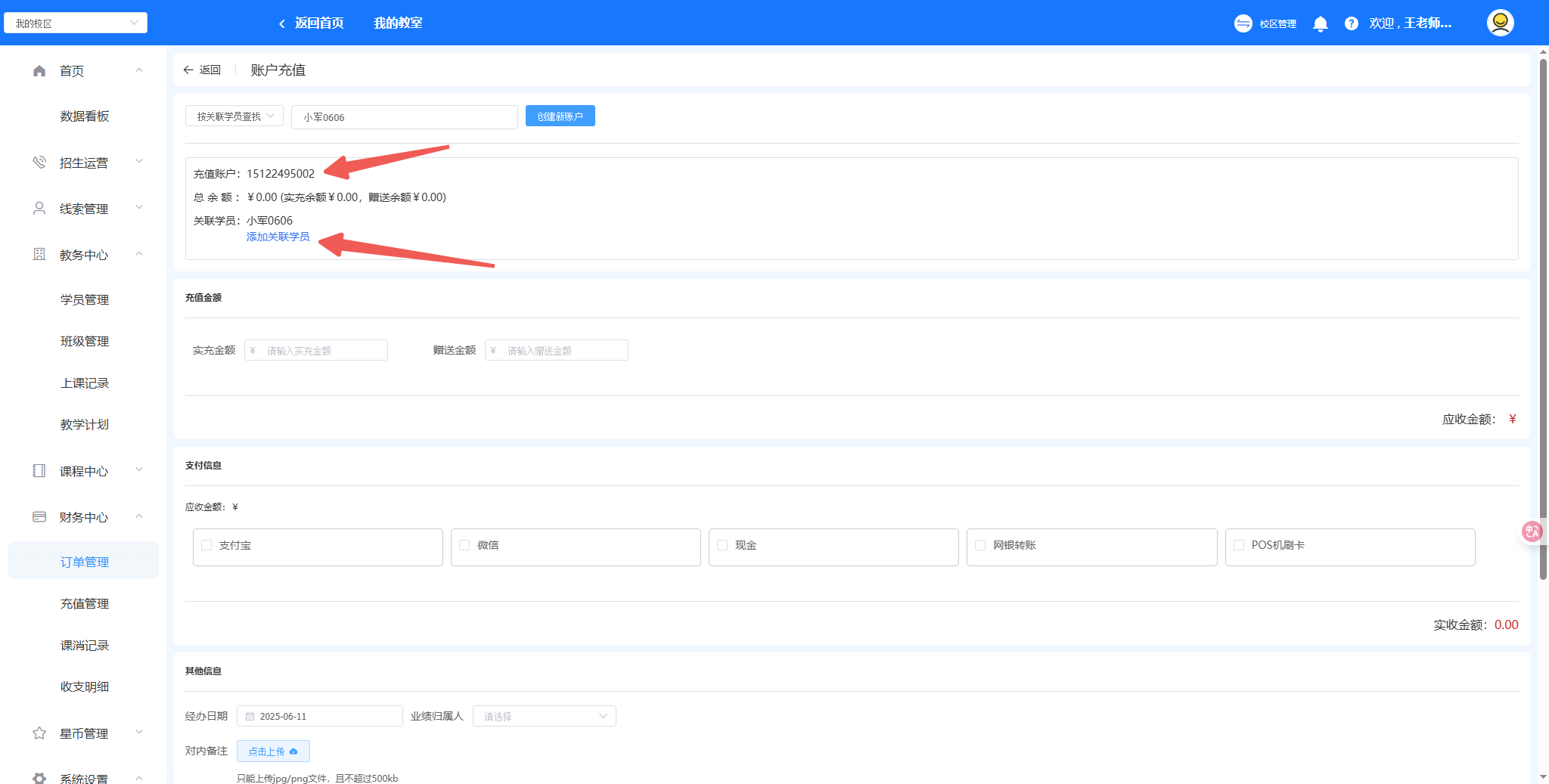Click the user avatar in the header
Image resolution: width=1549 pixels, height=784 pixels.
(x=1501, y=23)
